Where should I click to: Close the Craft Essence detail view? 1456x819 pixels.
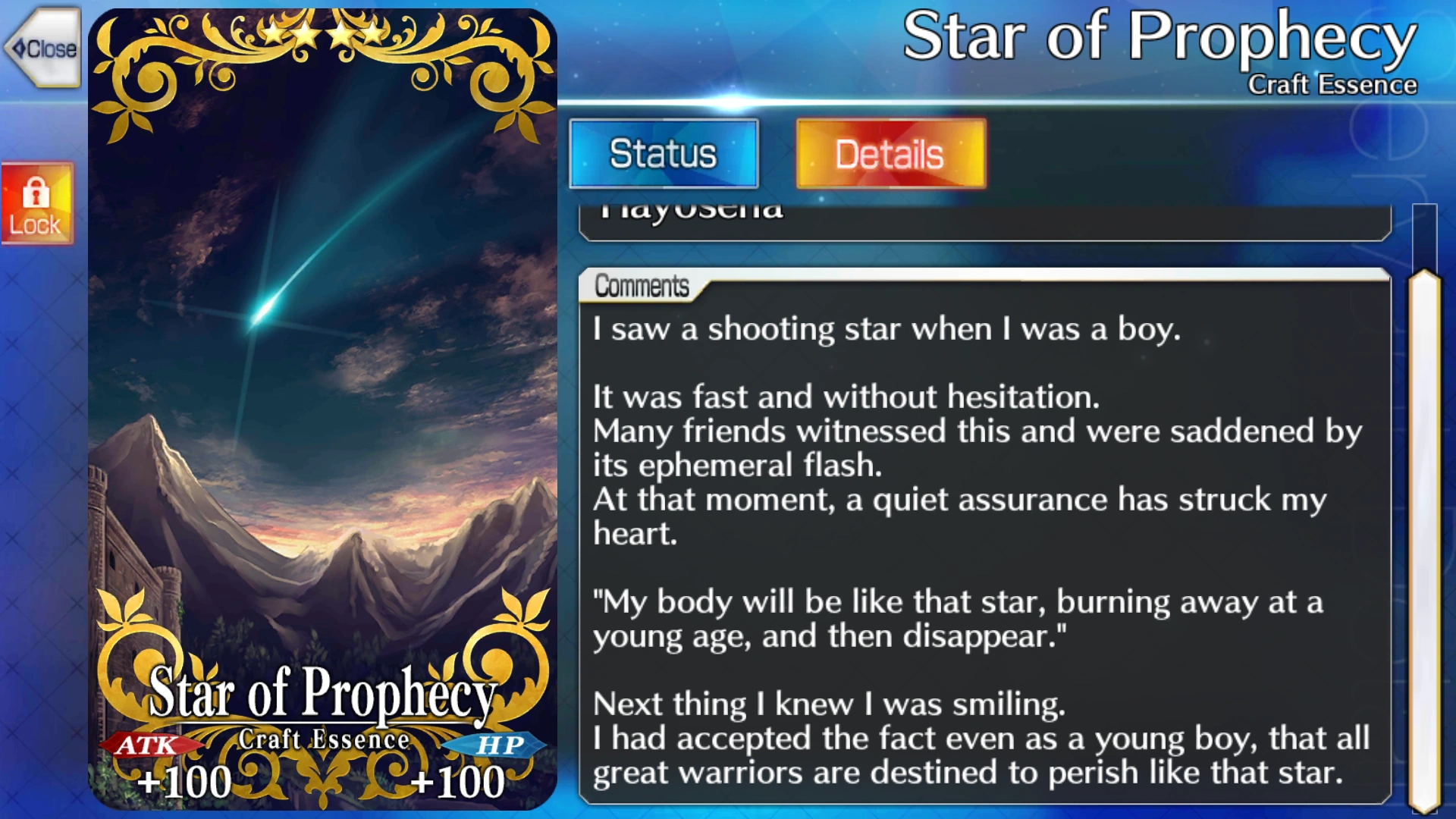[x=42, y=48]
